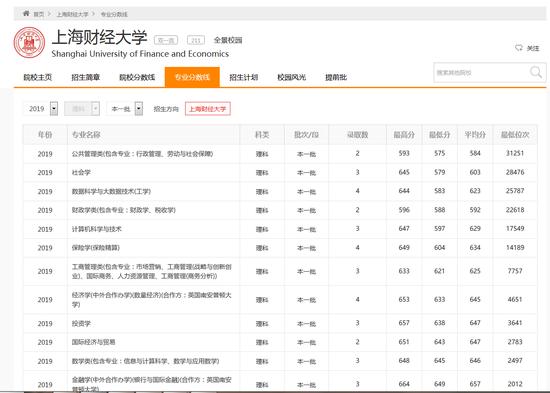Click rank value 28476

point(515,172)
